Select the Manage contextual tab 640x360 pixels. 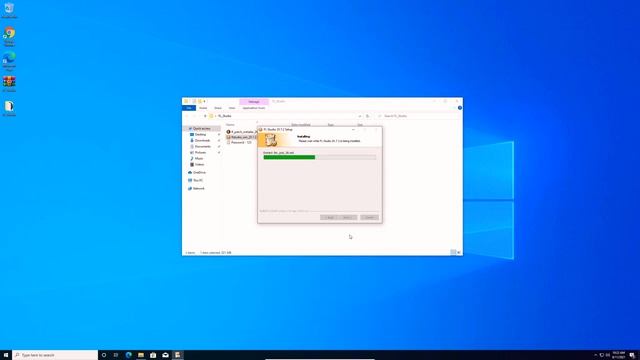pos(253,102)
